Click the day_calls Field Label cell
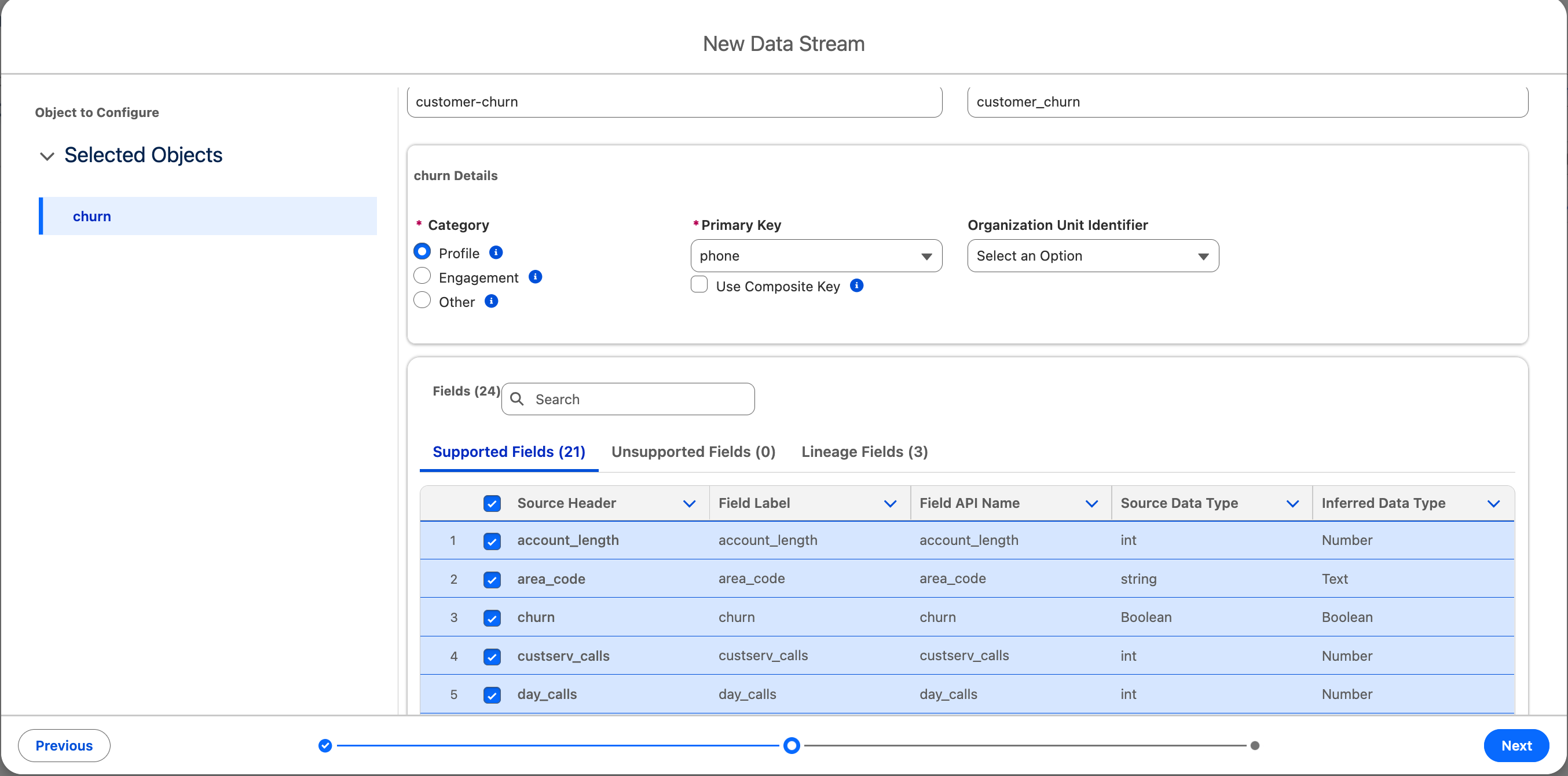 tap(809, 694)
